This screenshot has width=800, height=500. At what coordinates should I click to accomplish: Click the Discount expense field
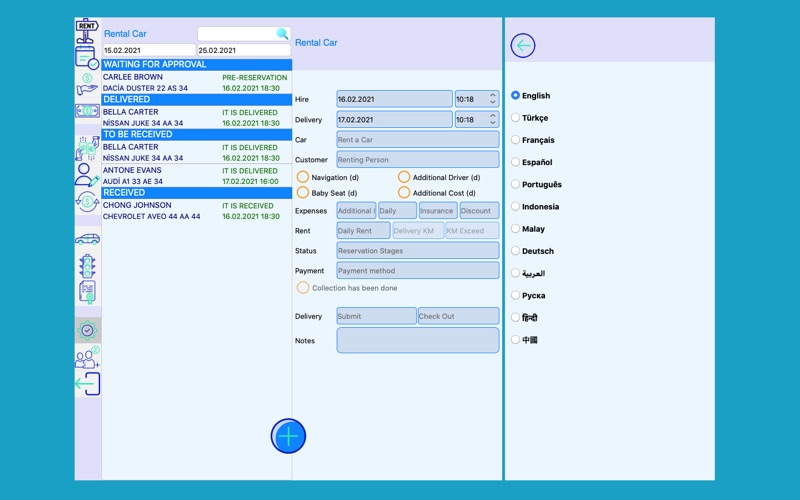click(x=479, y=210)
